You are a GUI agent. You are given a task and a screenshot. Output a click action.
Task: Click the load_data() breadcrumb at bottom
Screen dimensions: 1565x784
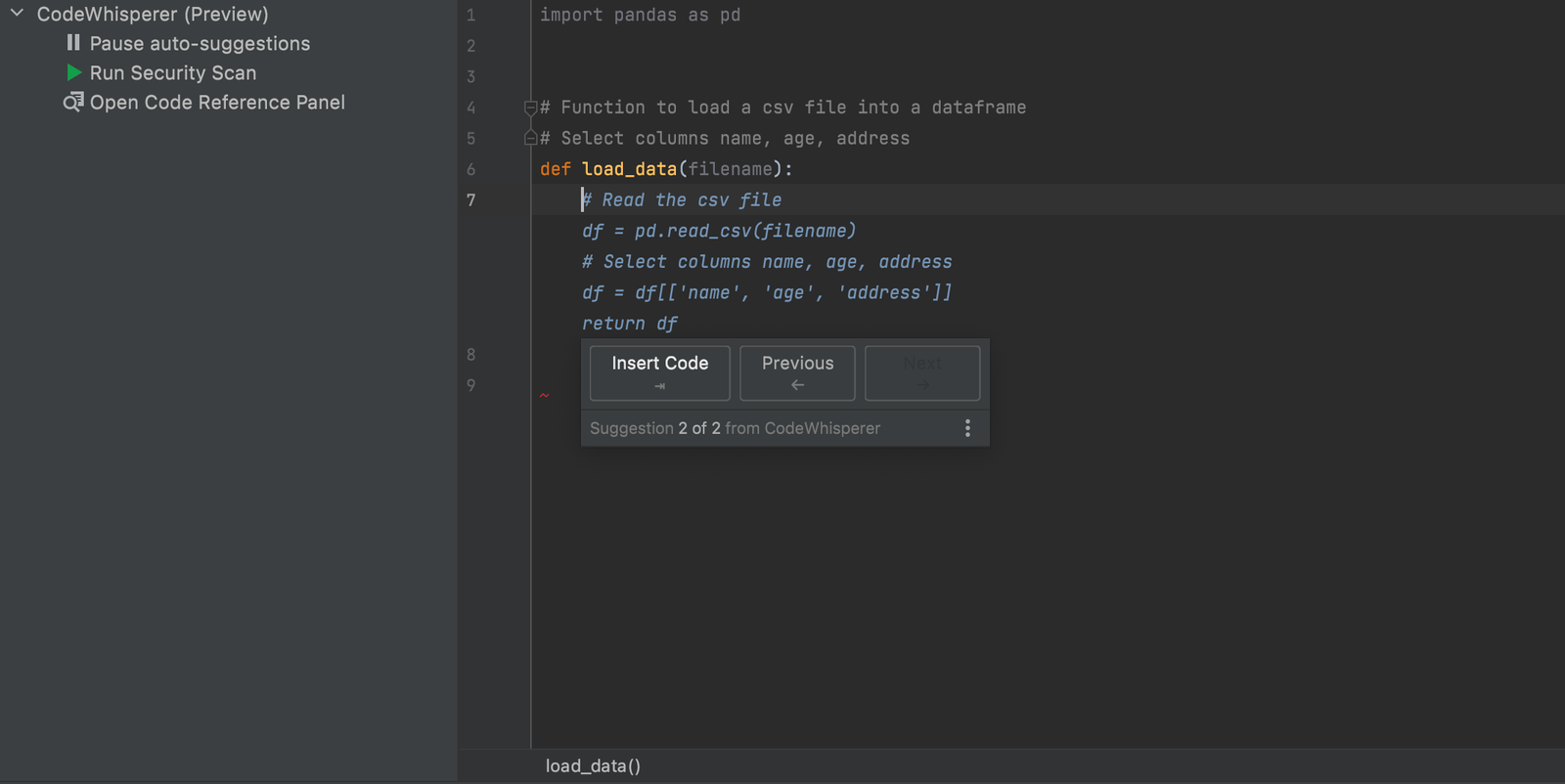pyautogui.click(x=593, y=766)
